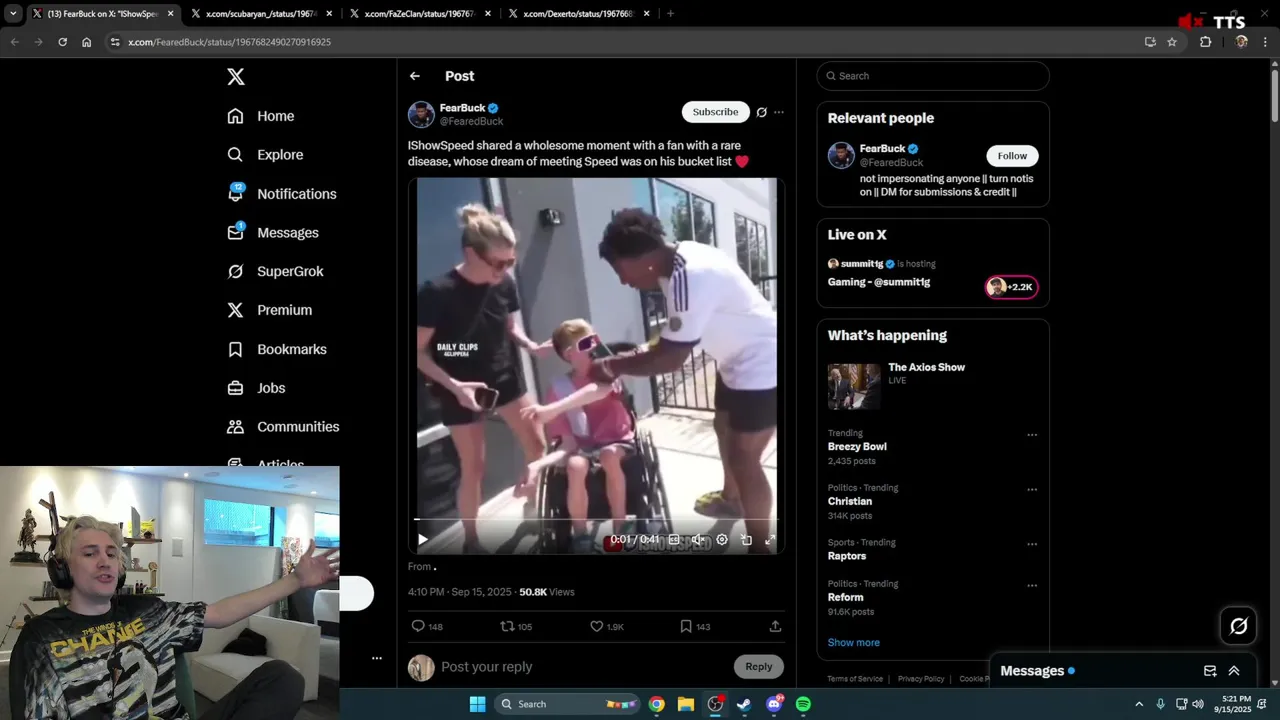Image resolution: width=1280 pixels, height=720 pixels.
Task: Click the Reply button
Action: (758, 667)
